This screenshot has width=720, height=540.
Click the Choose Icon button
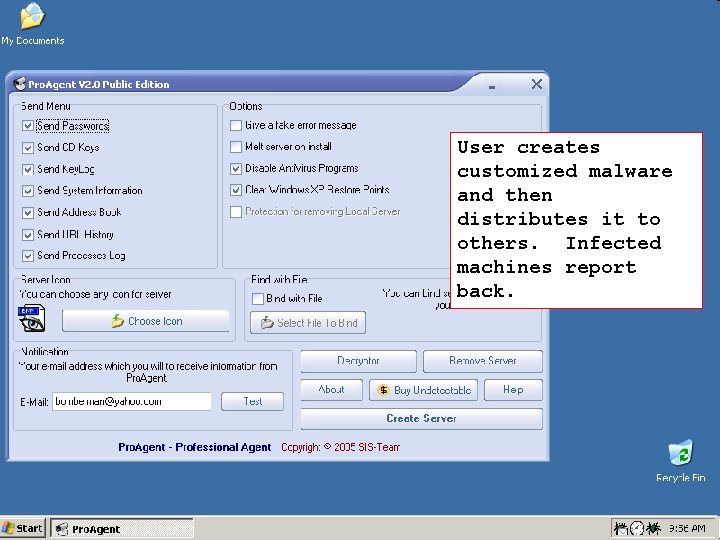coord(146,321)
